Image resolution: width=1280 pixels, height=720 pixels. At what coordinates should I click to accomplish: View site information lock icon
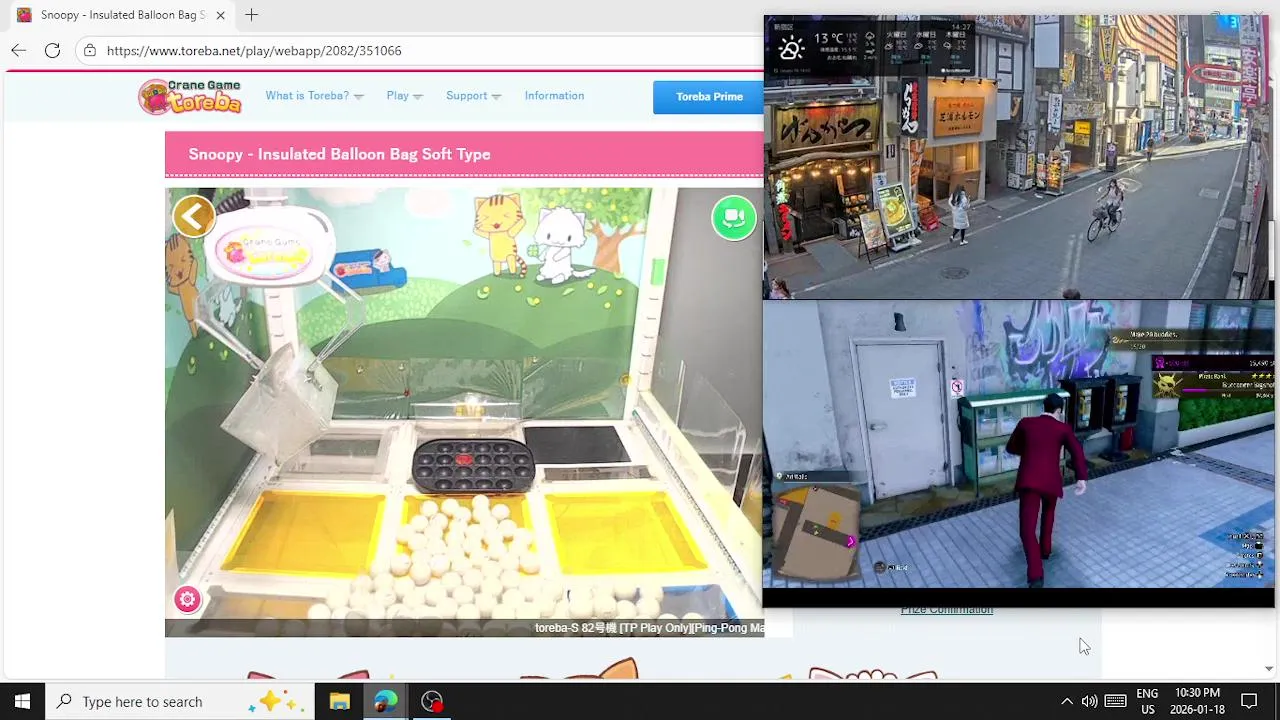(90, 50)
